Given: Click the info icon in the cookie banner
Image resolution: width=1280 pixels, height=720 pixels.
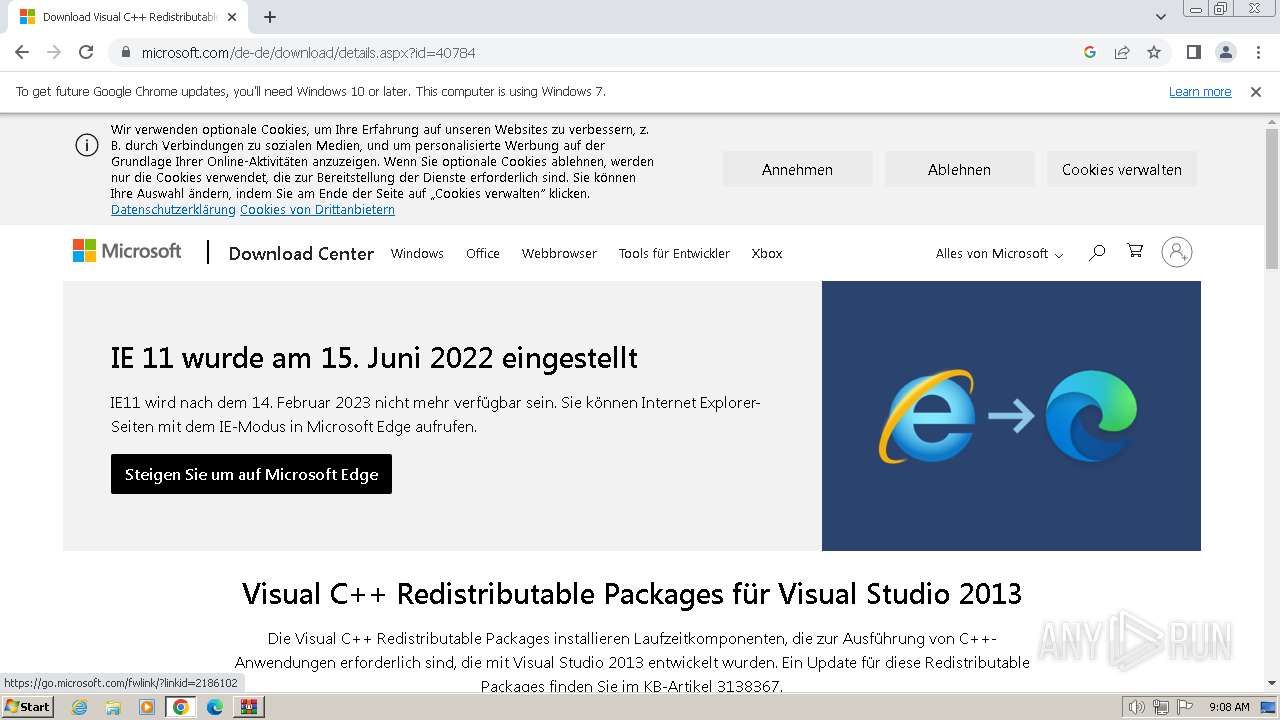Looking at the screenshot, I should 87,145.
